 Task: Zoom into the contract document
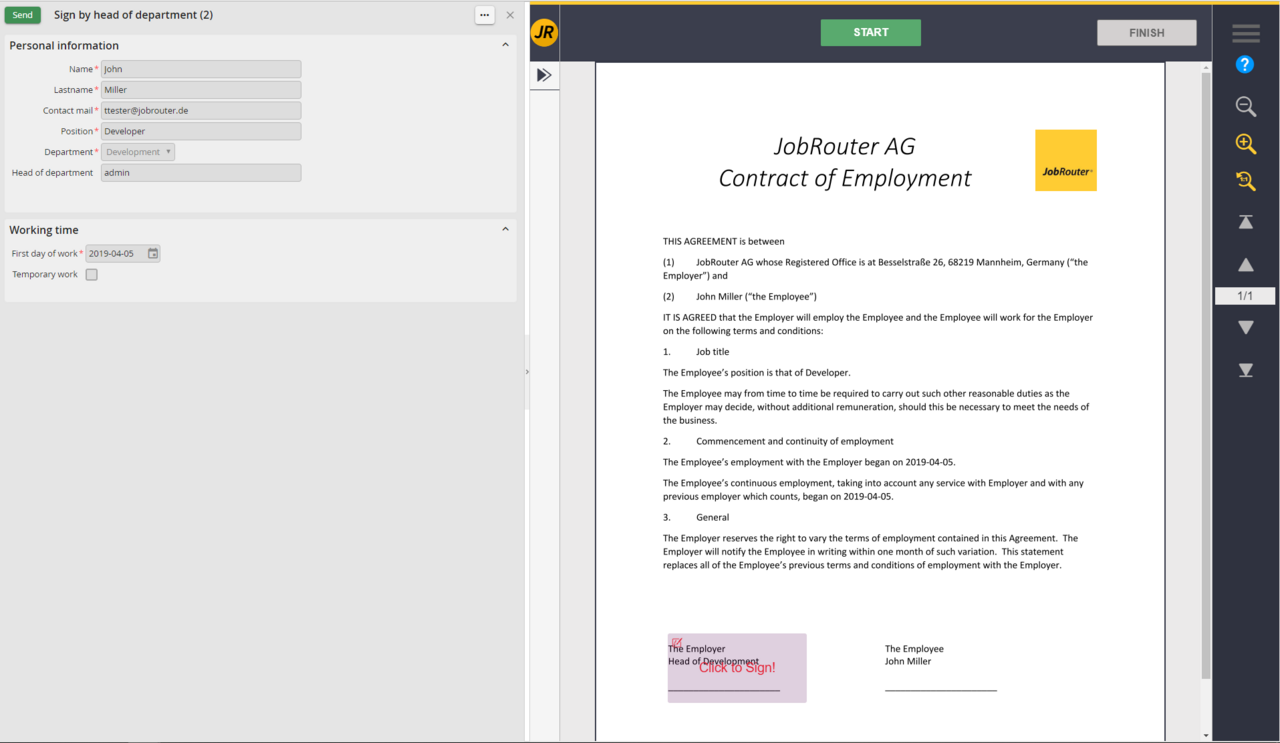pos(1244,144)
